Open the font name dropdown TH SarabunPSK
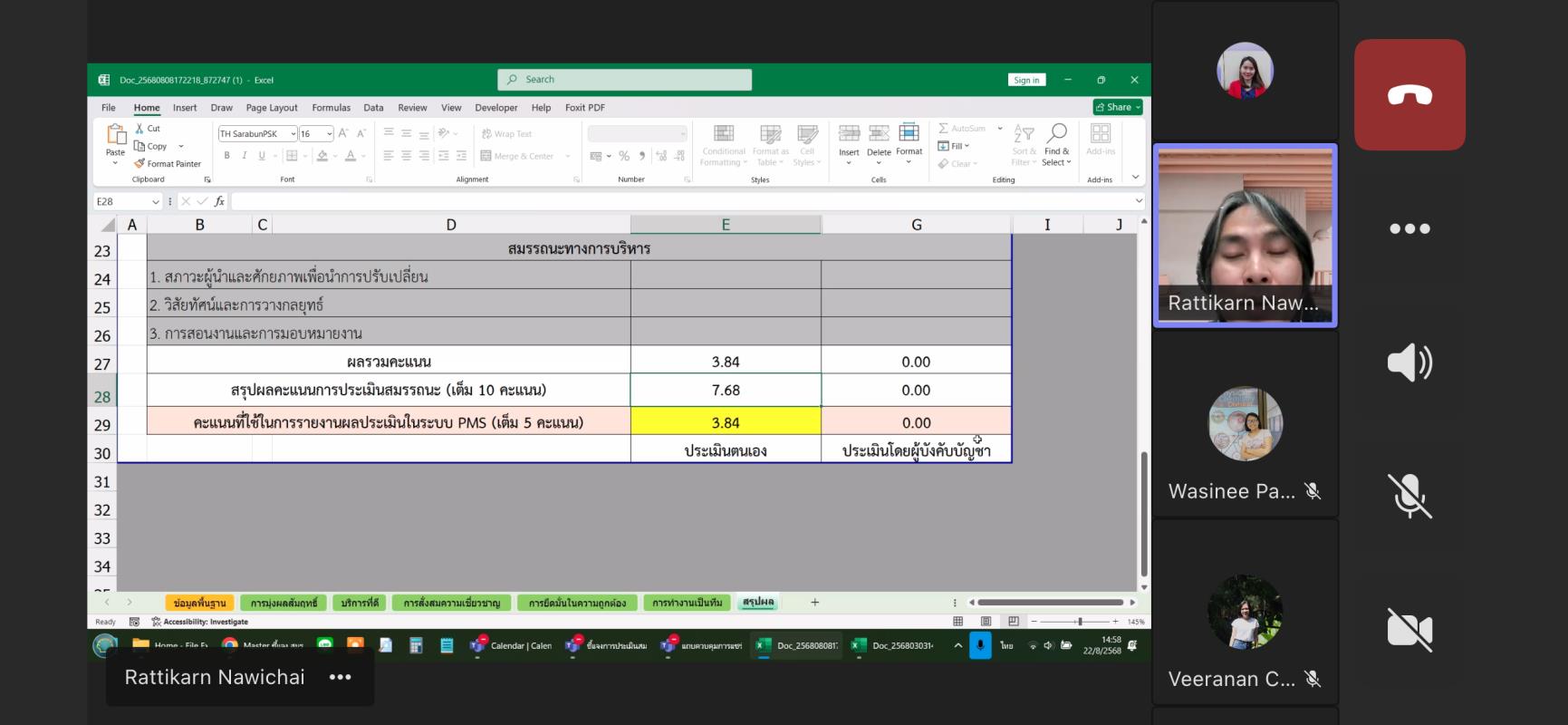The width and height of the screenshot is (1568, 725). click(293, 134)
